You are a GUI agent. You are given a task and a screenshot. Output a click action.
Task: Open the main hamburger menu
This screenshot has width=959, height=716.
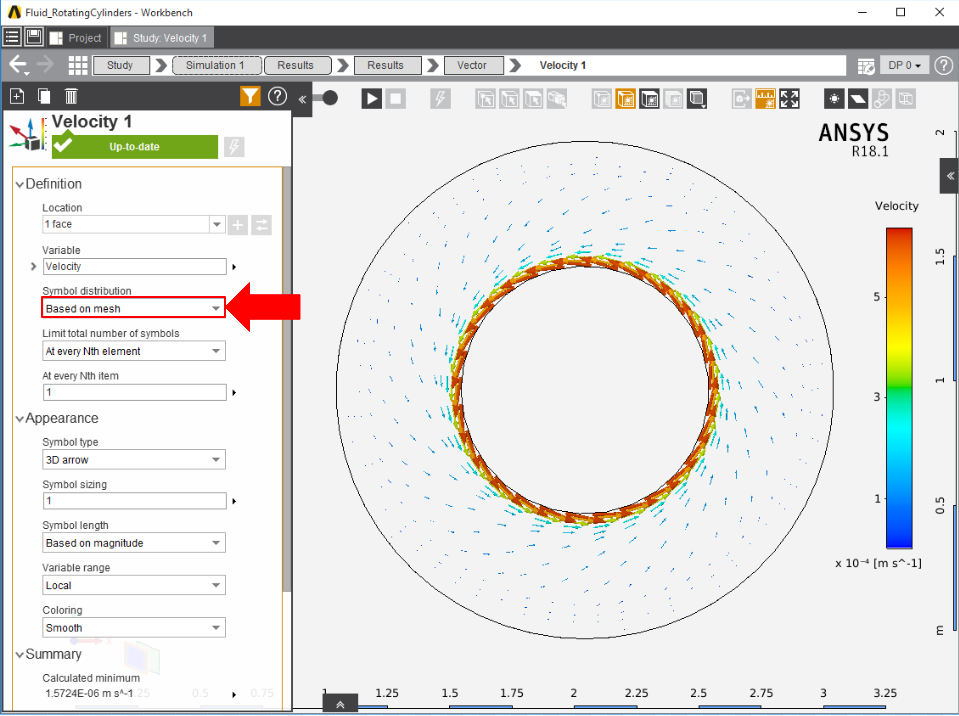tap(12, 37)
